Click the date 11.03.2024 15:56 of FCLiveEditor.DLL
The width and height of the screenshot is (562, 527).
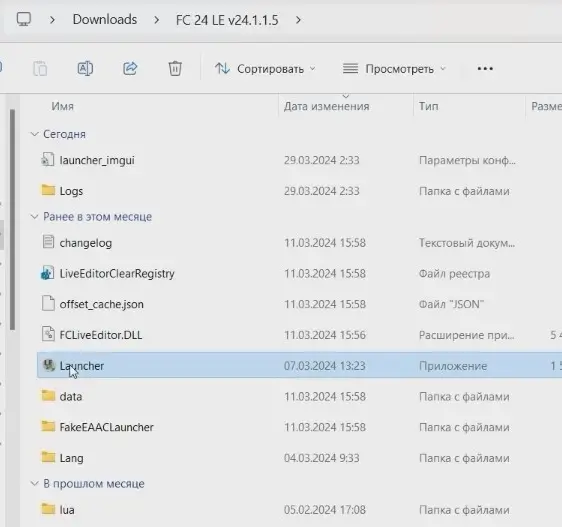pos(325,335)
